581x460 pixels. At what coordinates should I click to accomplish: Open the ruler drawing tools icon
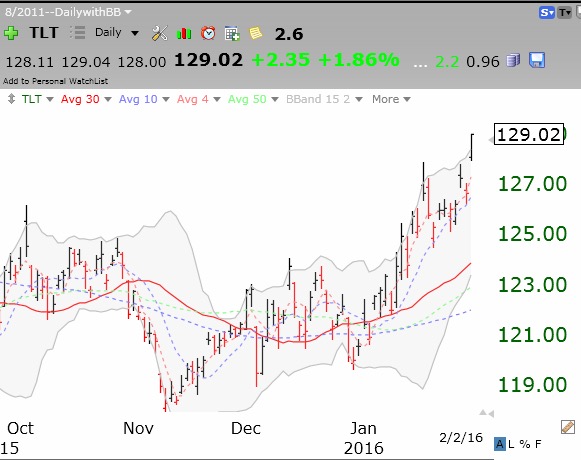(x=568, y=427)
